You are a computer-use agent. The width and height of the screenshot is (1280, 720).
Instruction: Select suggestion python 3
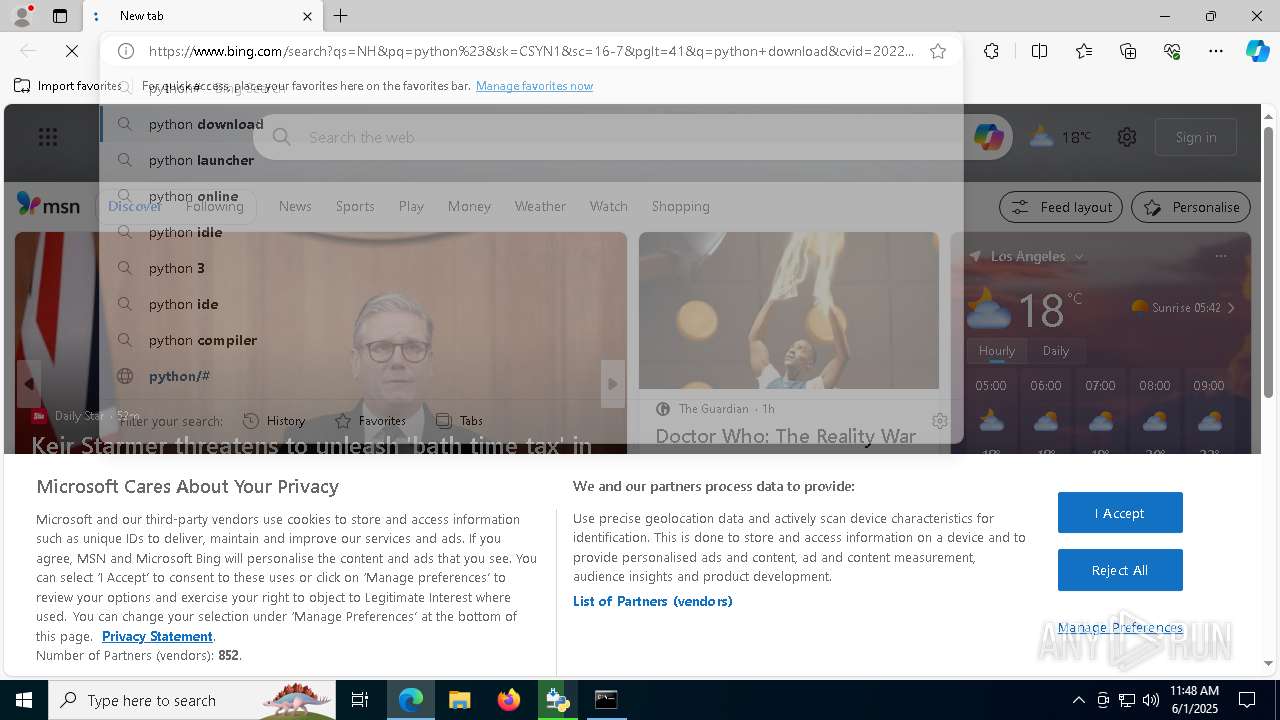pyautogui.click(x=531, y=268)
